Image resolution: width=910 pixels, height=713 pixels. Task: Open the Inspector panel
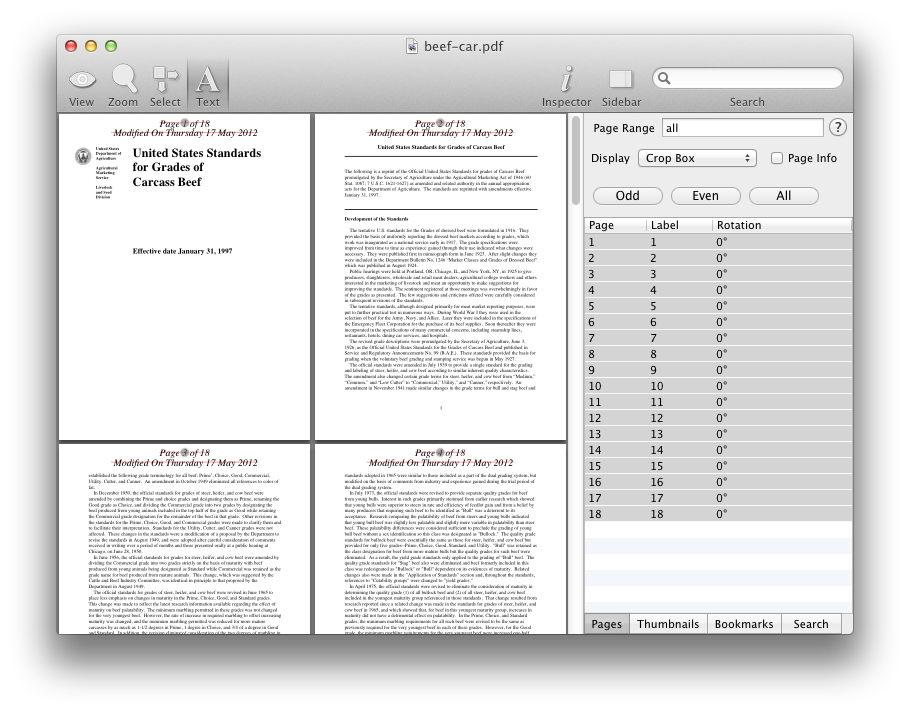pyautogui.click(x=566, y=86)
